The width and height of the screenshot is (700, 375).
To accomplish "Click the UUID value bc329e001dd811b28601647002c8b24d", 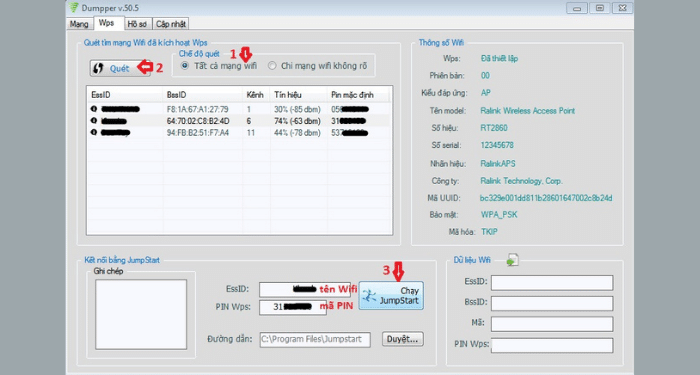I will point(546,198).
